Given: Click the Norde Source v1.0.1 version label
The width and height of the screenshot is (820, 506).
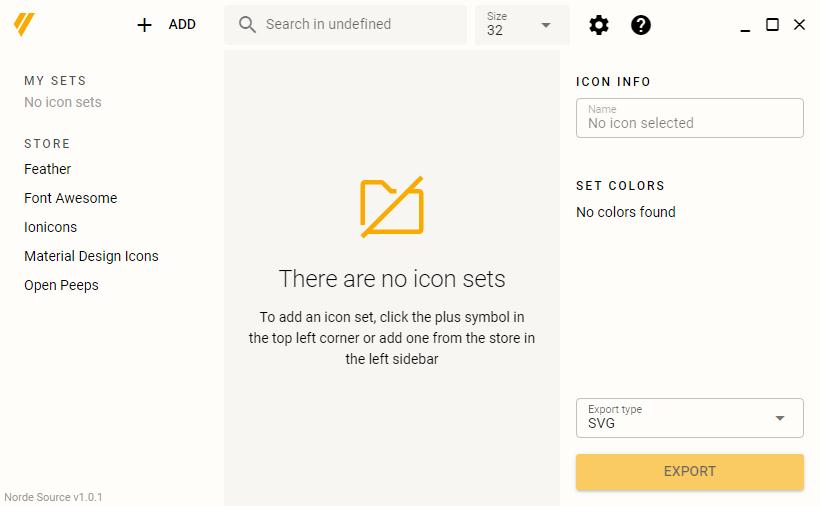Looking at the screenshot, I should click(53, 497).
